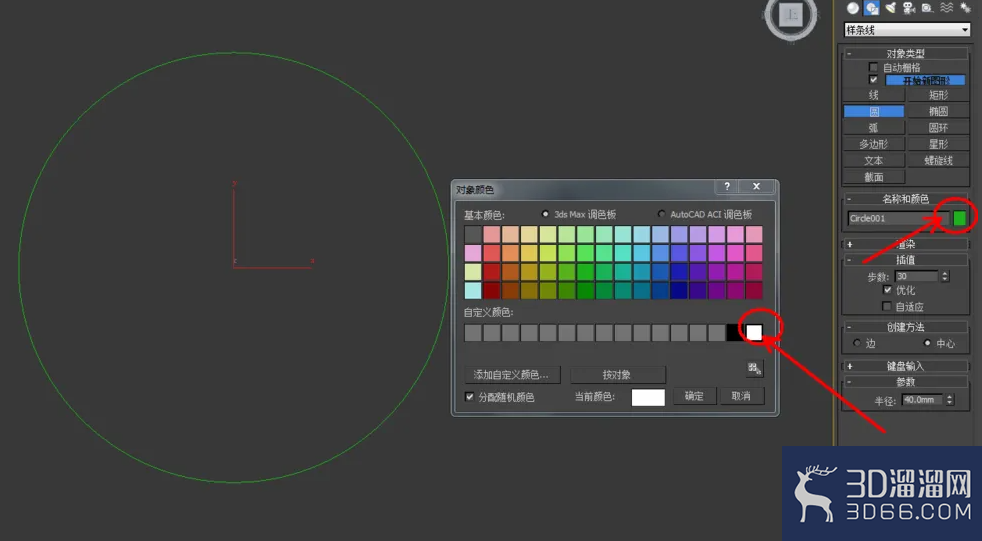Click the 步数 spinner arrows
The height and width of the screenshot is (541, 982).
945,276
